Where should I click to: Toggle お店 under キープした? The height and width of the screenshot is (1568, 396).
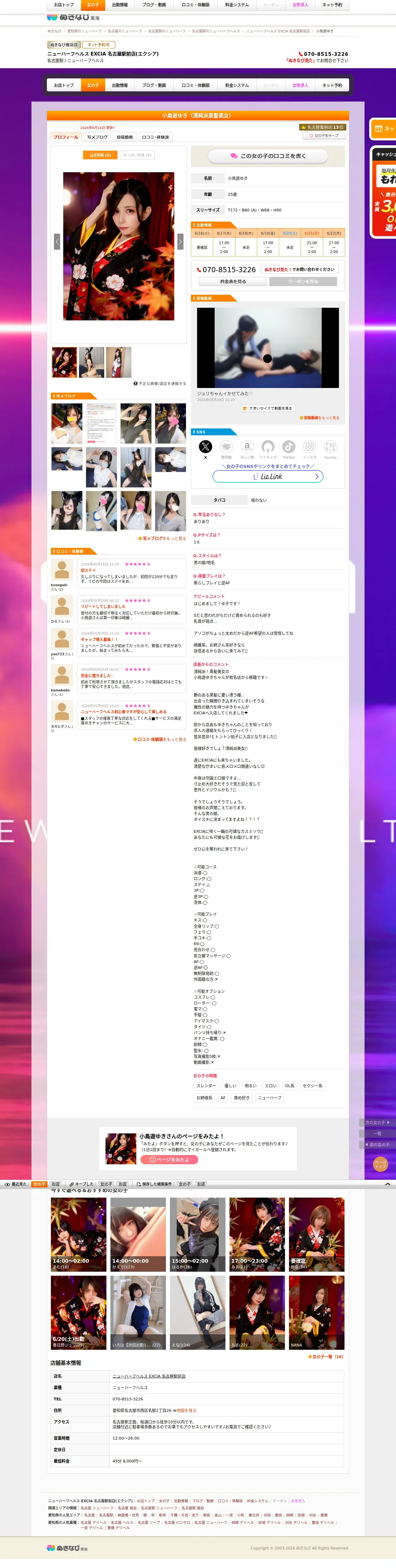tap(122, 1184)
